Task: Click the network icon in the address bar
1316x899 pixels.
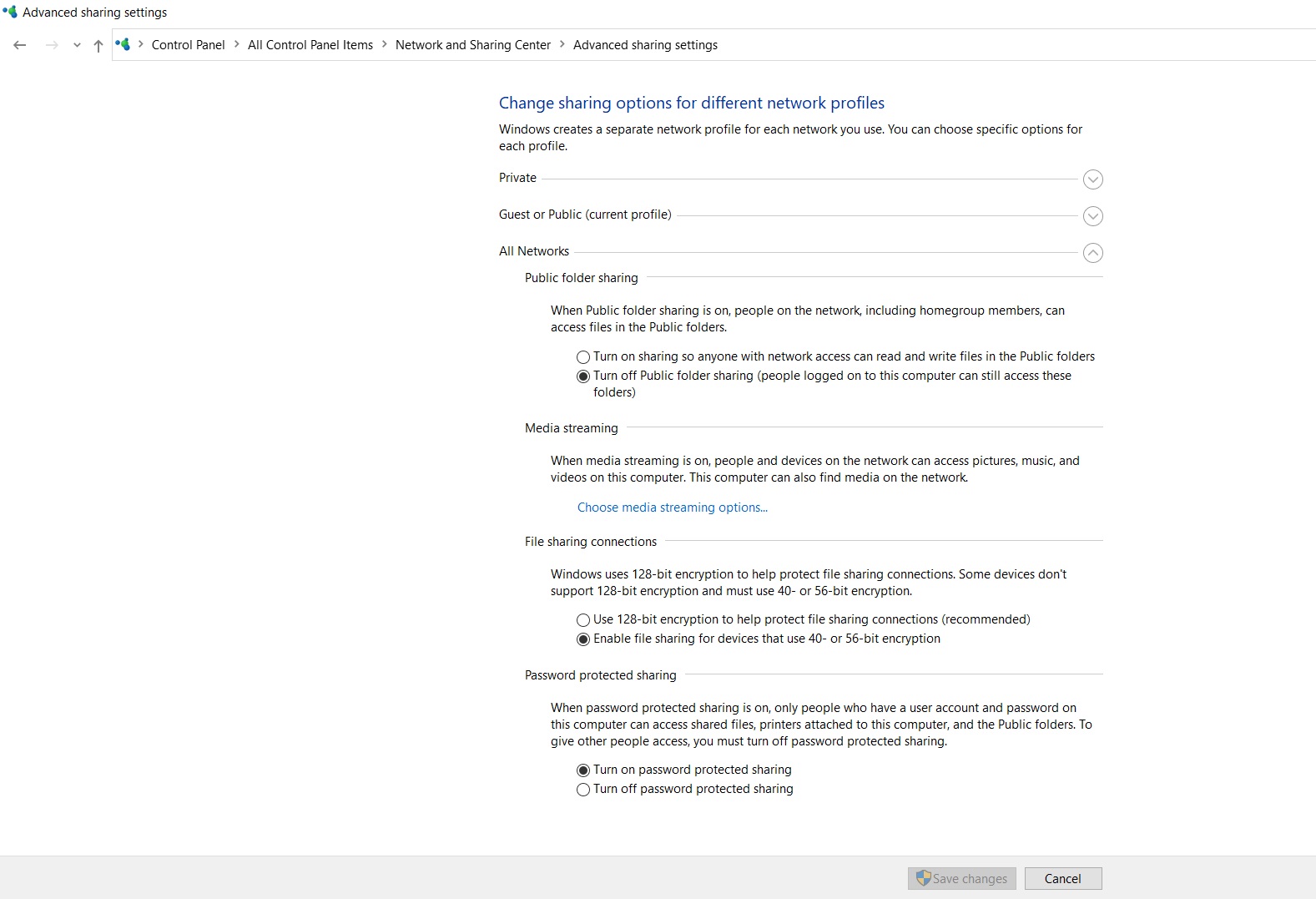Action: [123, 44]
